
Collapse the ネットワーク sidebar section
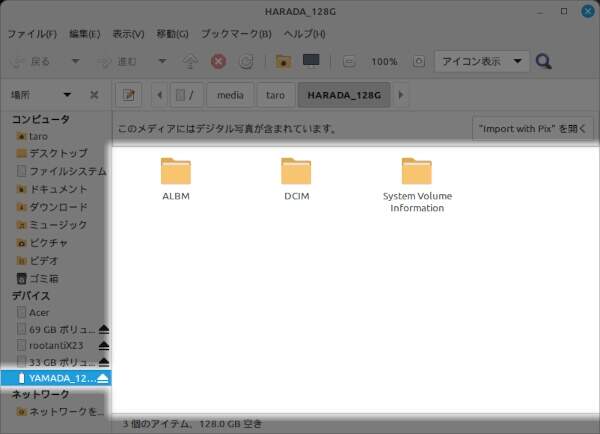point(41,395)
